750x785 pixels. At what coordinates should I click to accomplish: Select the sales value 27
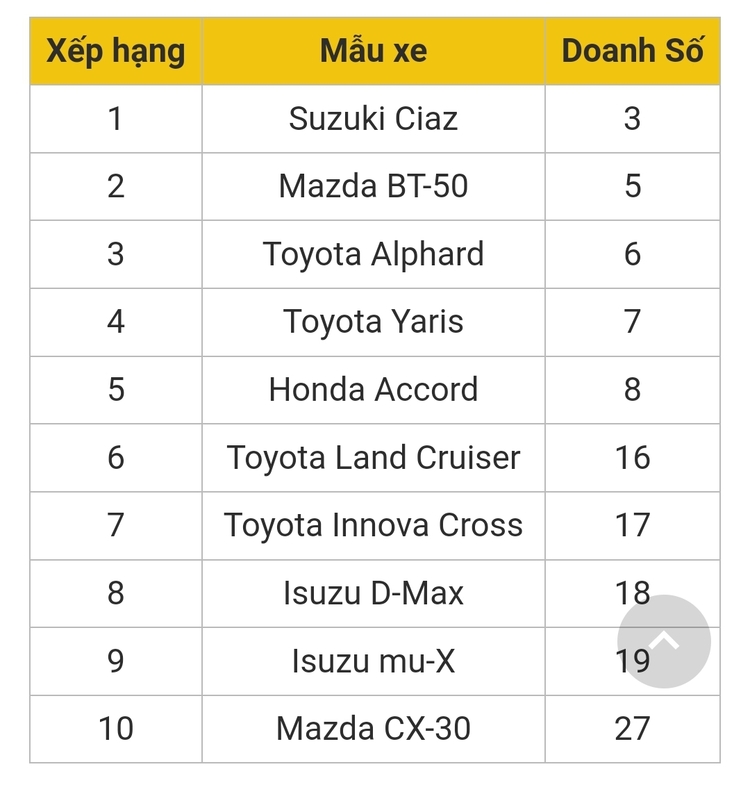[633, 729]
